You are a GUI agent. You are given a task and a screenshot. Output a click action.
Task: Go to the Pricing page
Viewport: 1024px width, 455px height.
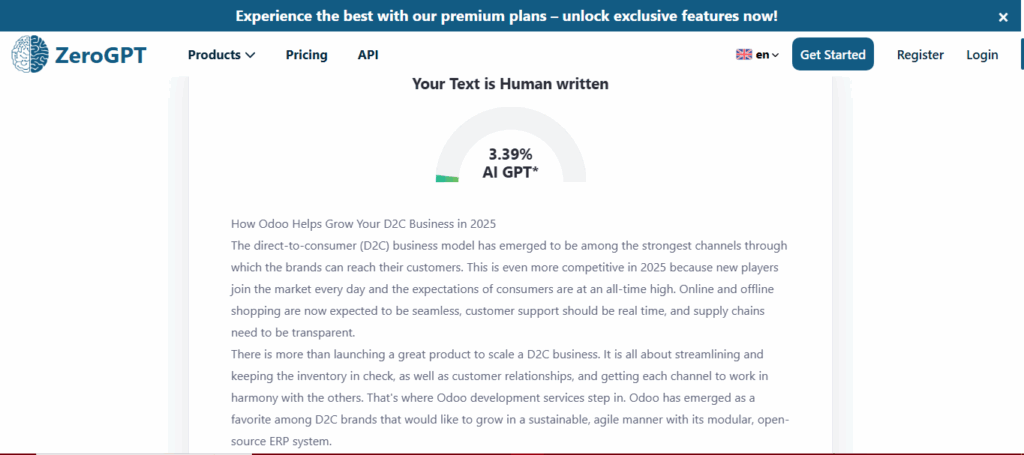tap(306, 55)
